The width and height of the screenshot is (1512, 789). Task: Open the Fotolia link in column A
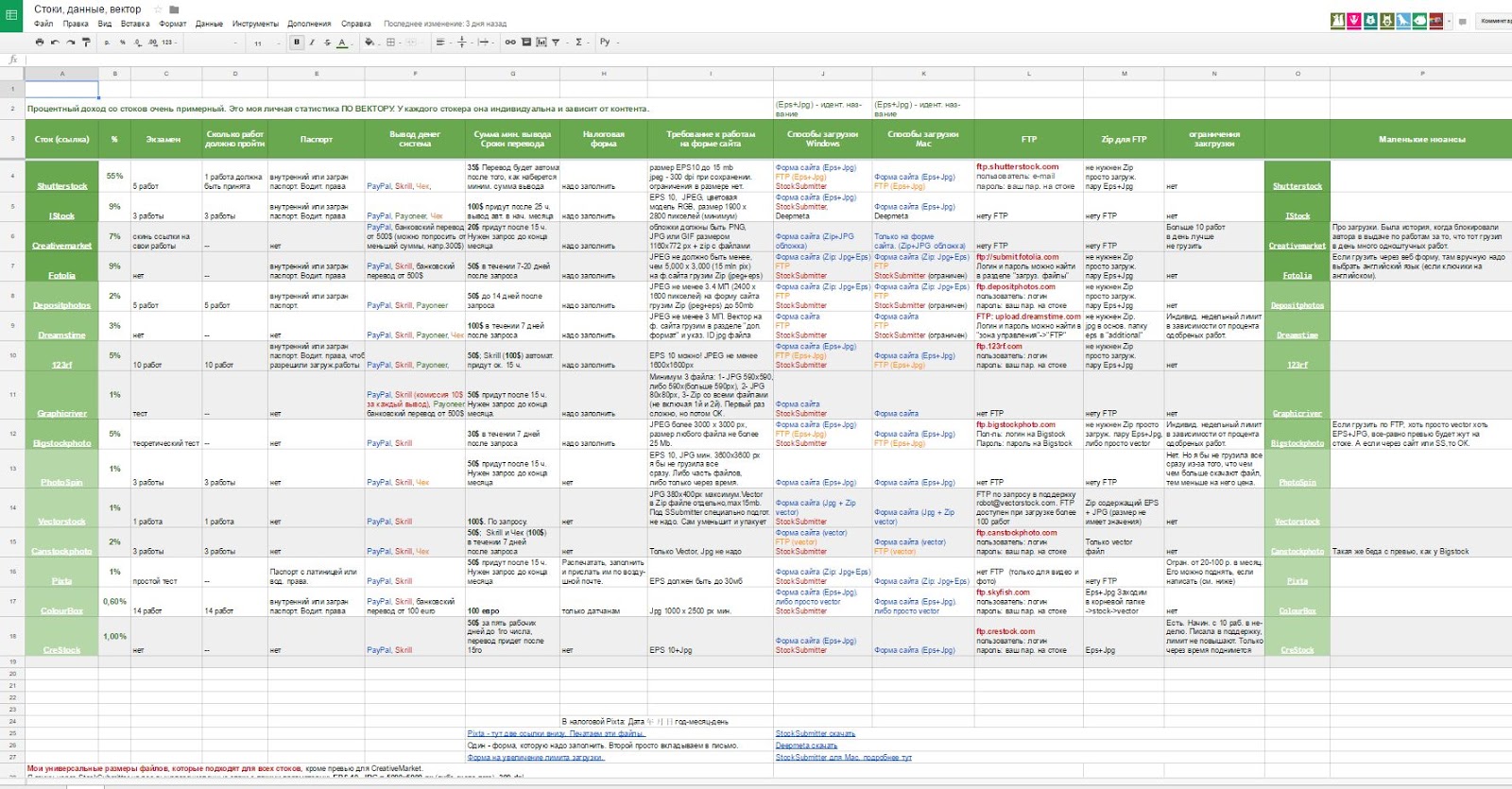[x=62, y=276]
